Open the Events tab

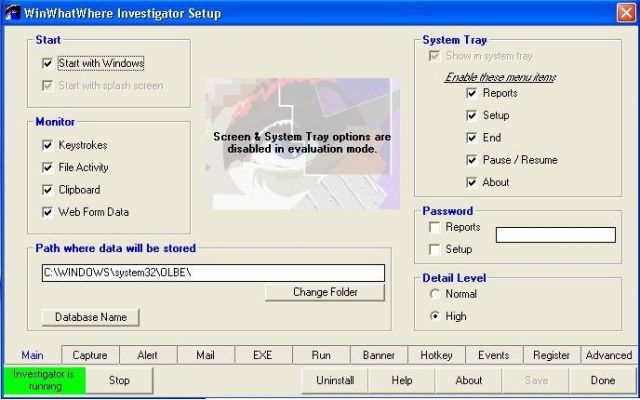coord(494,355)
